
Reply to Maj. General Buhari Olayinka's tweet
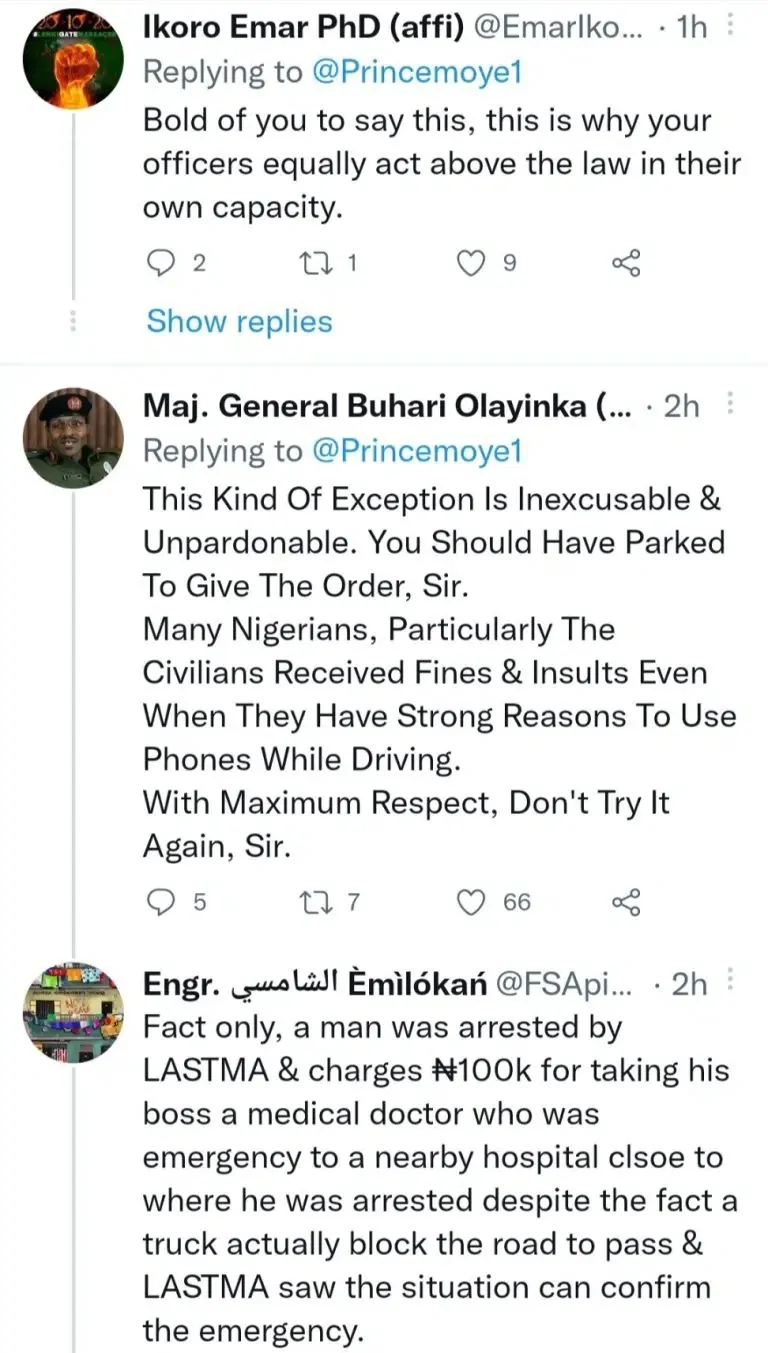tap(162, 902)
